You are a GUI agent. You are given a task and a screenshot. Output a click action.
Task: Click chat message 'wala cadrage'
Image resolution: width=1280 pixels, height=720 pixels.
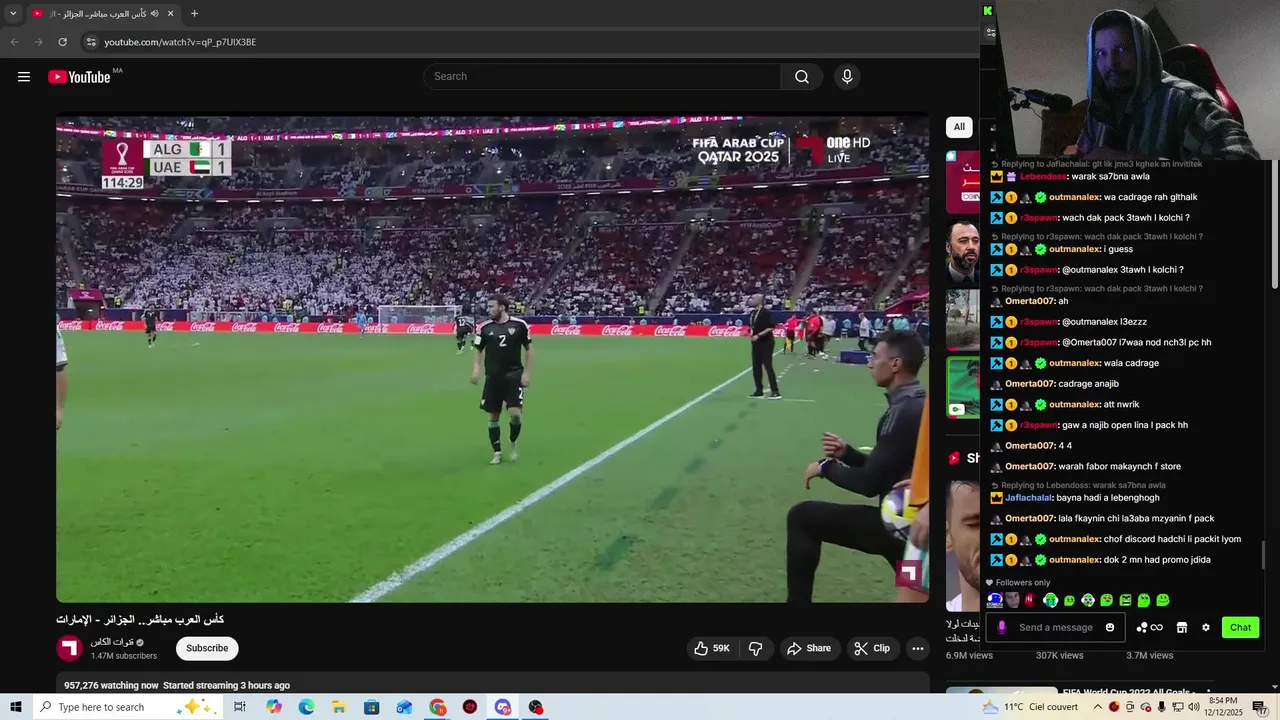(1131, 363)
